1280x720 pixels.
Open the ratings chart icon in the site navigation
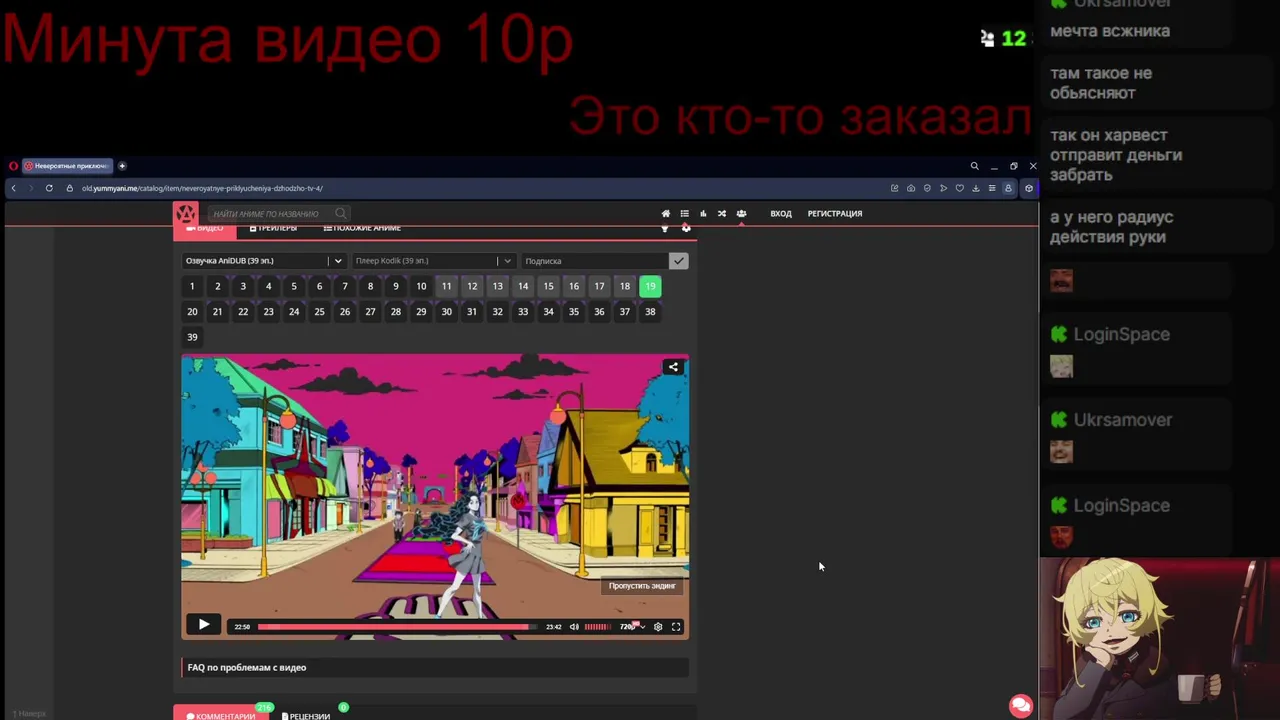pos(703,213)
